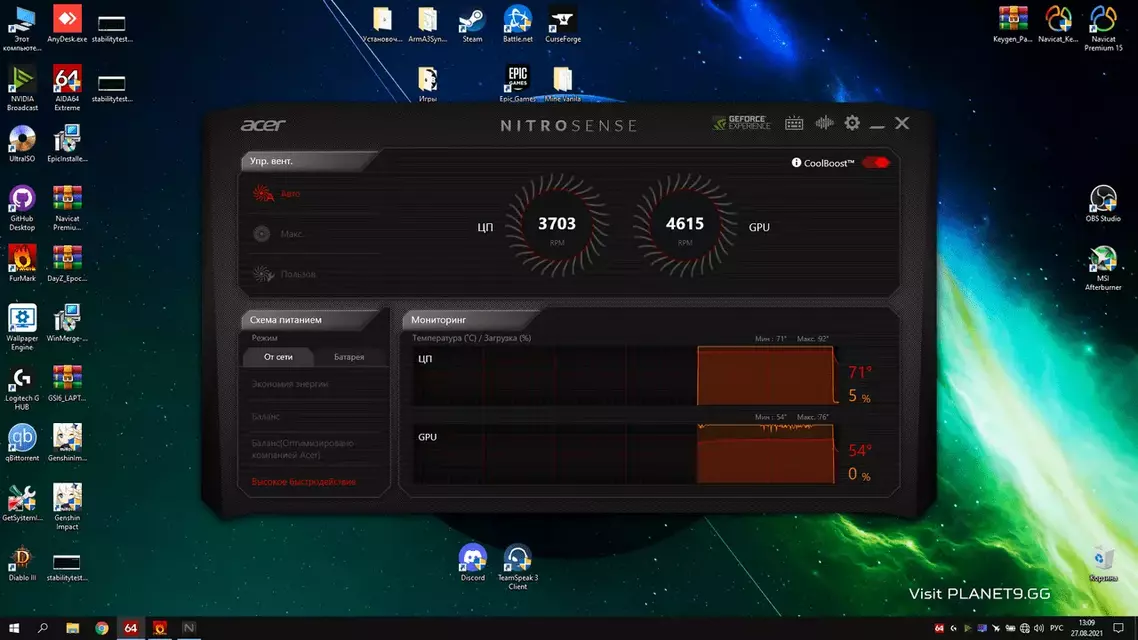The height and width of the screenshot is (640, 1138).
Task: Open the taskbar clock and date
Action: (x=1086, y=628)
